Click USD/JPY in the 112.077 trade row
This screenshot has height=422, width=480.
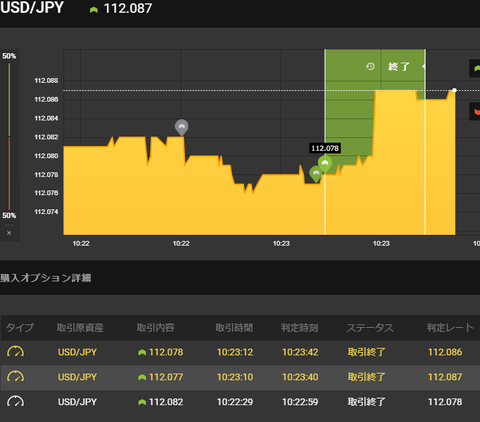77,377
